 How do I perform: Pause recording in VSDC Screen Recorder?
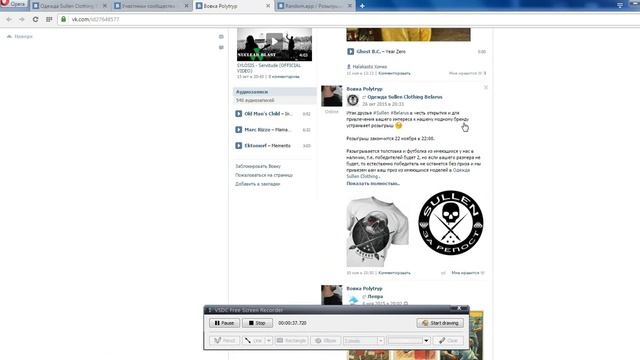coord(224,323)
